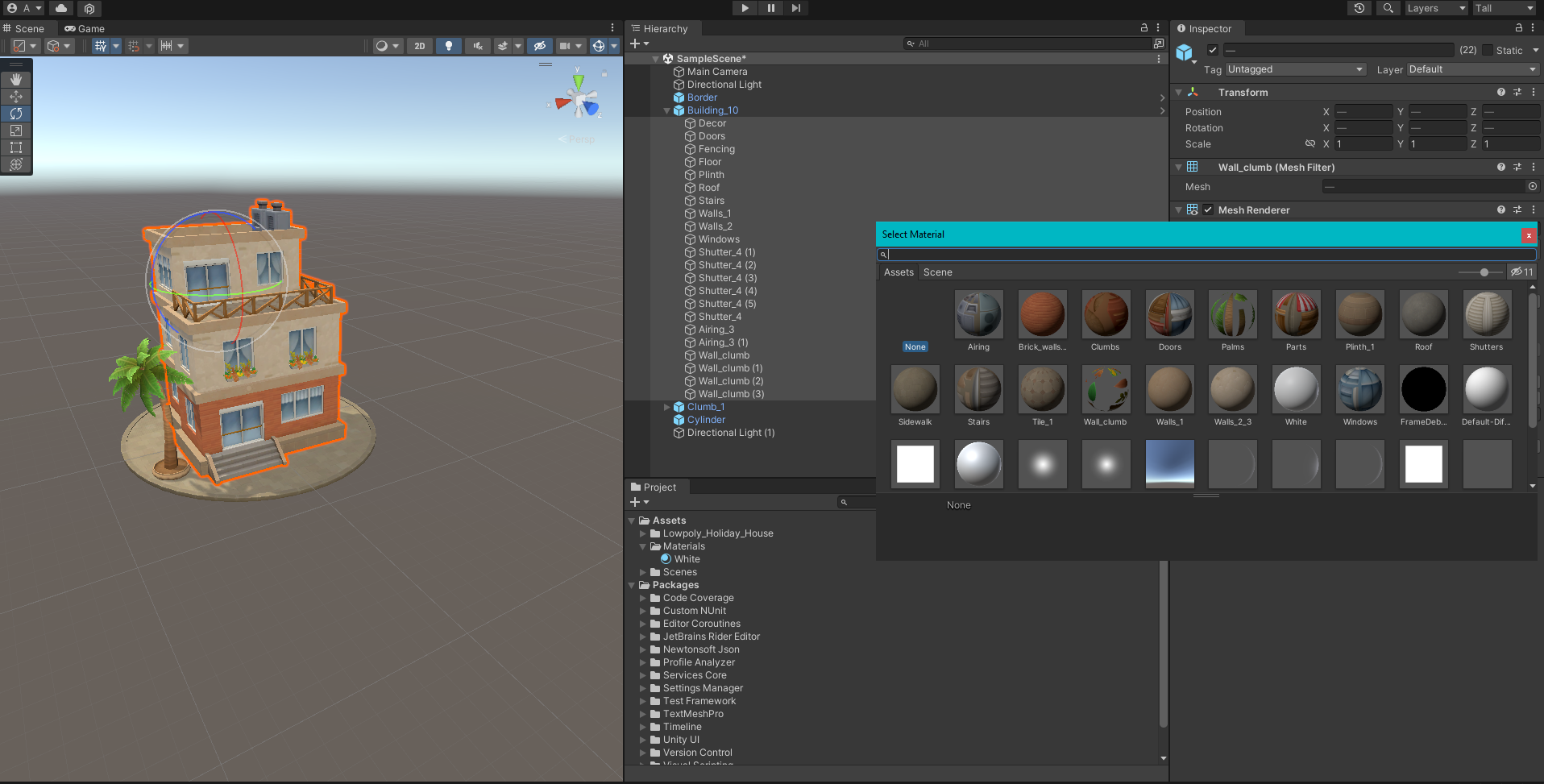This screenshot has width=1544, height=784.
Task: Enable the Static checkbox
Action: click(x=1488, y=50)
